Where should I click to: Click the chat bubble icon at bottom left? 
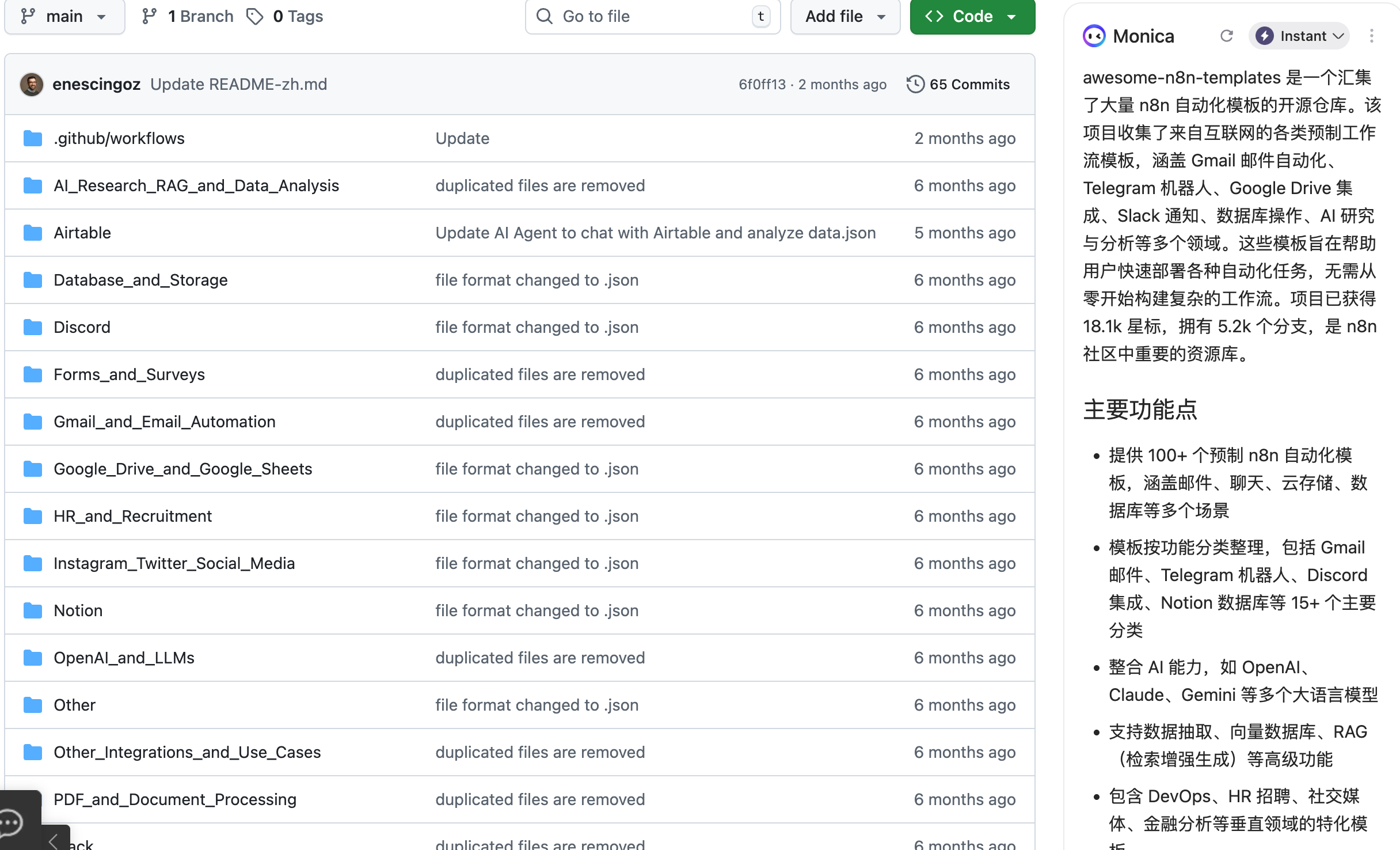point(12,822)
